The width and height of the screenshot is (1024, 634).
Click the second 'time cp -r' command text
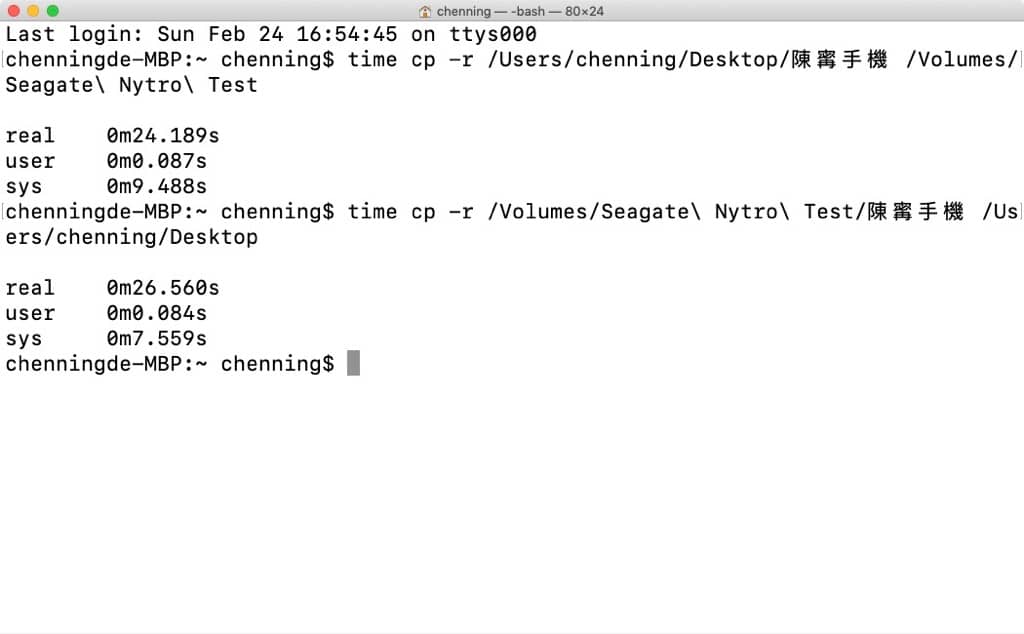coord(410,212)
